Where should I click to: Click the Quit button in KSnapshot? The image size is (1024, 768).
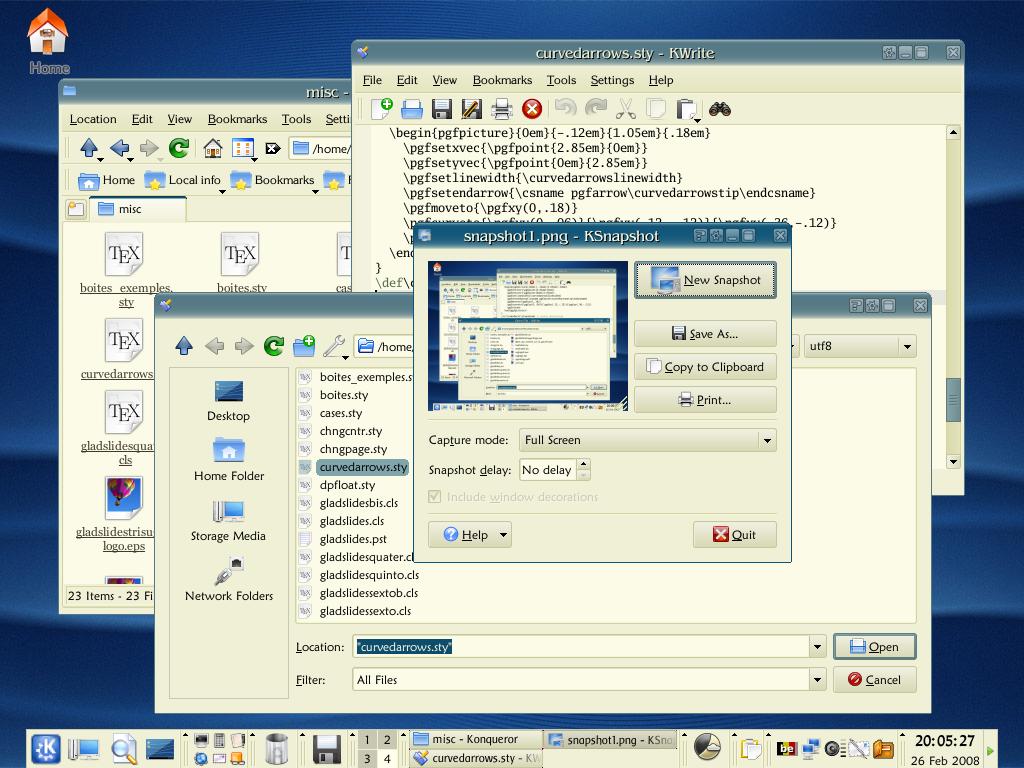click(735, 535)
